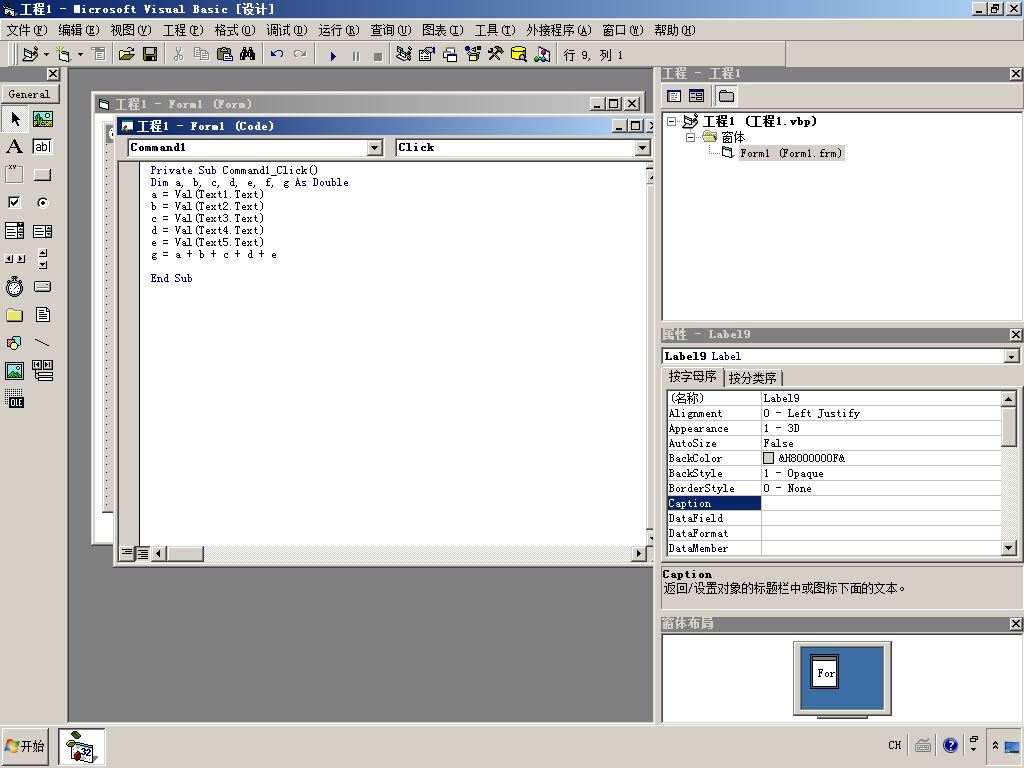Select the Line control tool
1024x768 pixels.
coord(42,342)
